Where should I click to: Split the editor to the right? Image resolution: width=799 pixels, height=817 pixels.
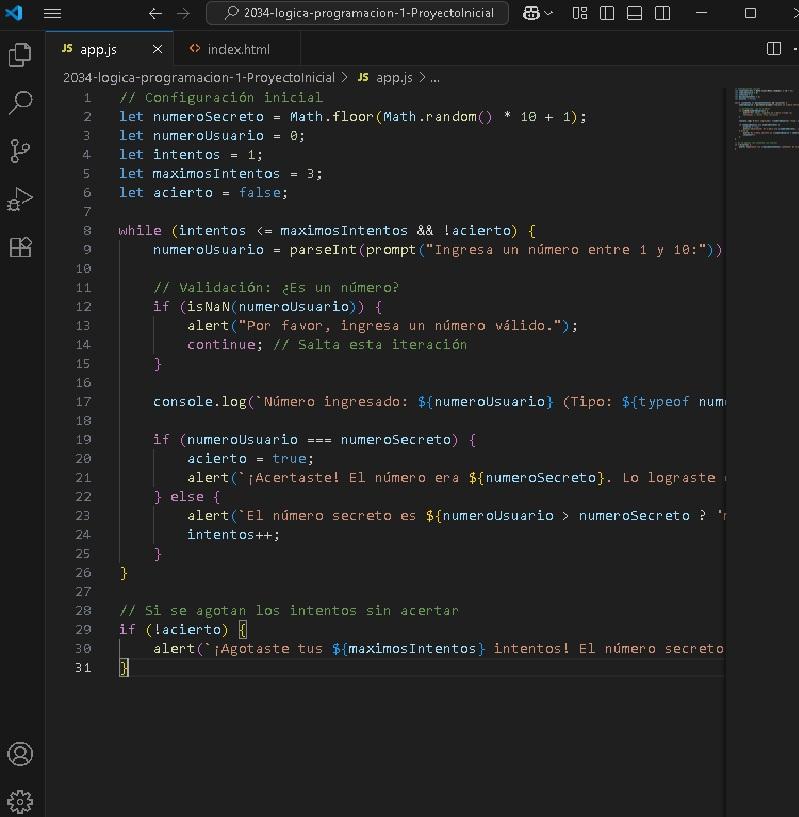[x=774, y=48]
